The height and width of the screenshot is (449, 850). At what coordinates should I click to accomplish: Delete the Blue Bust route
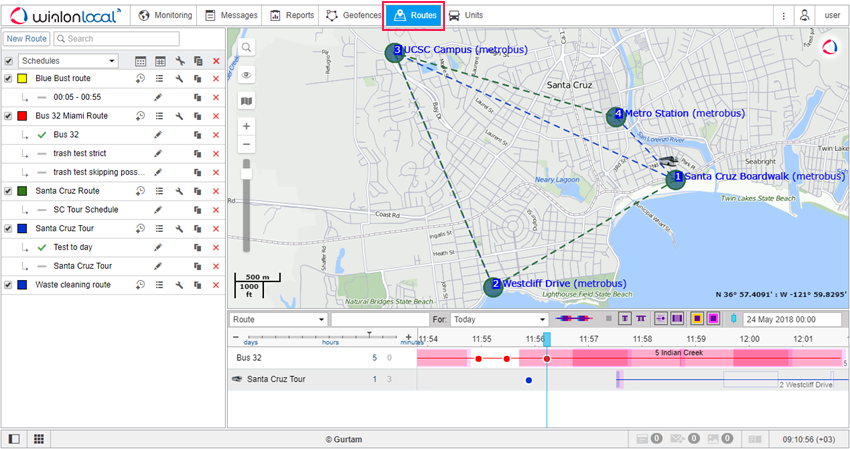click(x=215, y=78)
